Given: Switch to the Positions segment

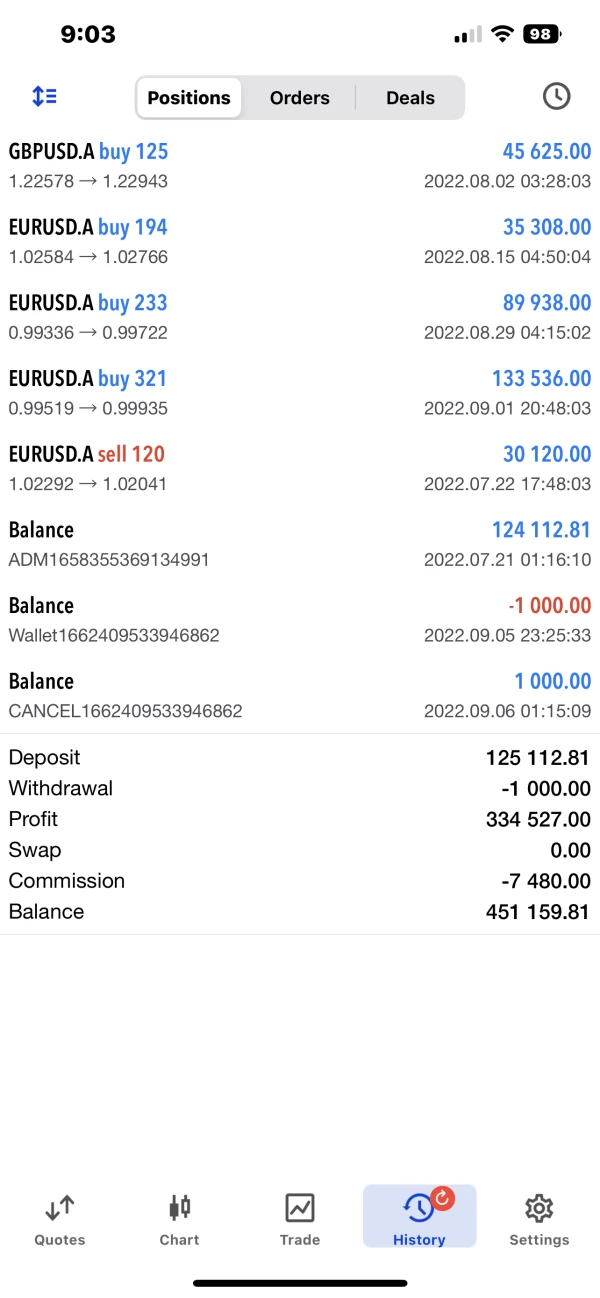Looking at the screenshot, I should [189, 98].
